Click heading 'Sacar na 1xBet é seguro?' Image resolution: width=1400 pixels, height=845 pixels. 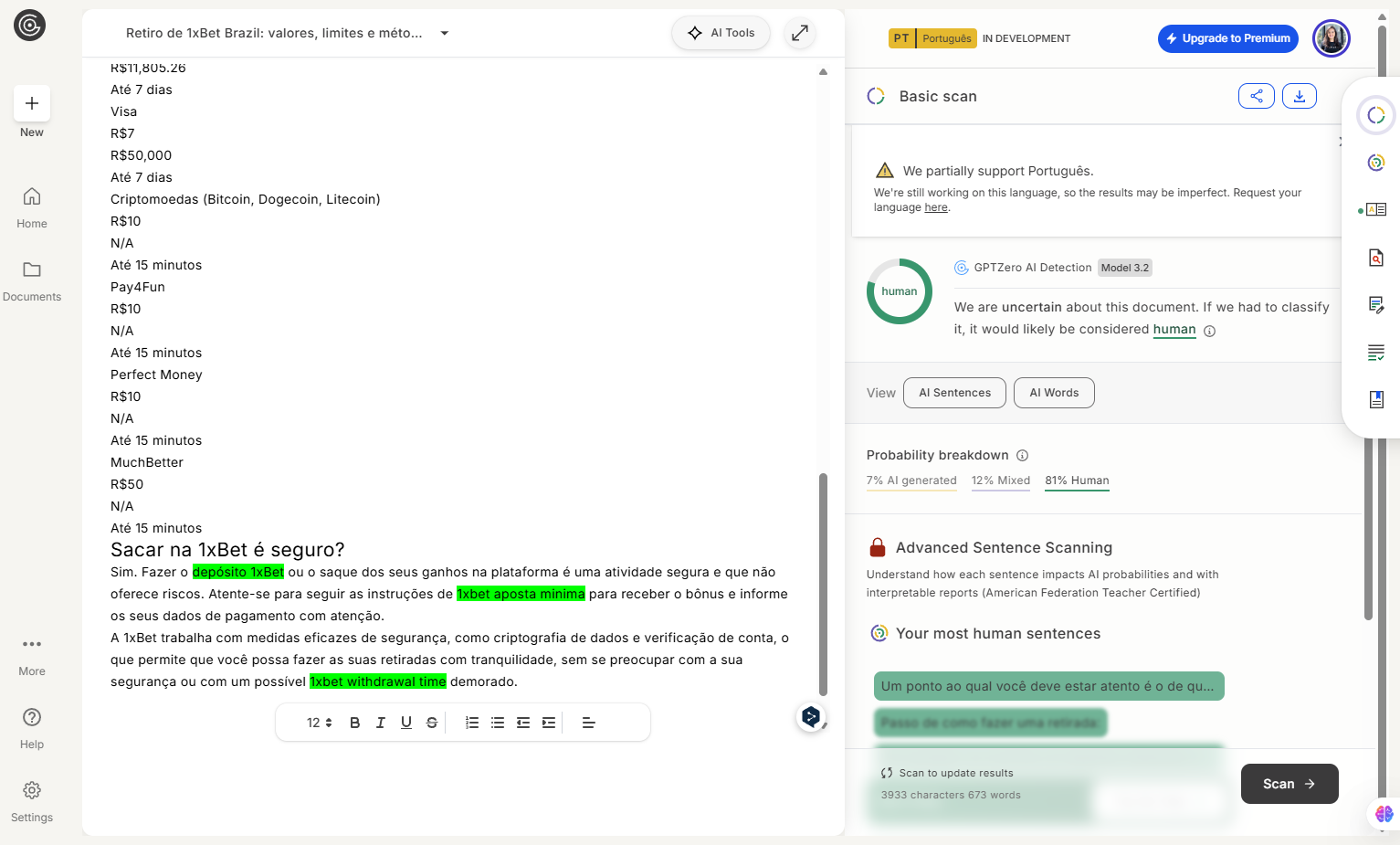[227, 550]
